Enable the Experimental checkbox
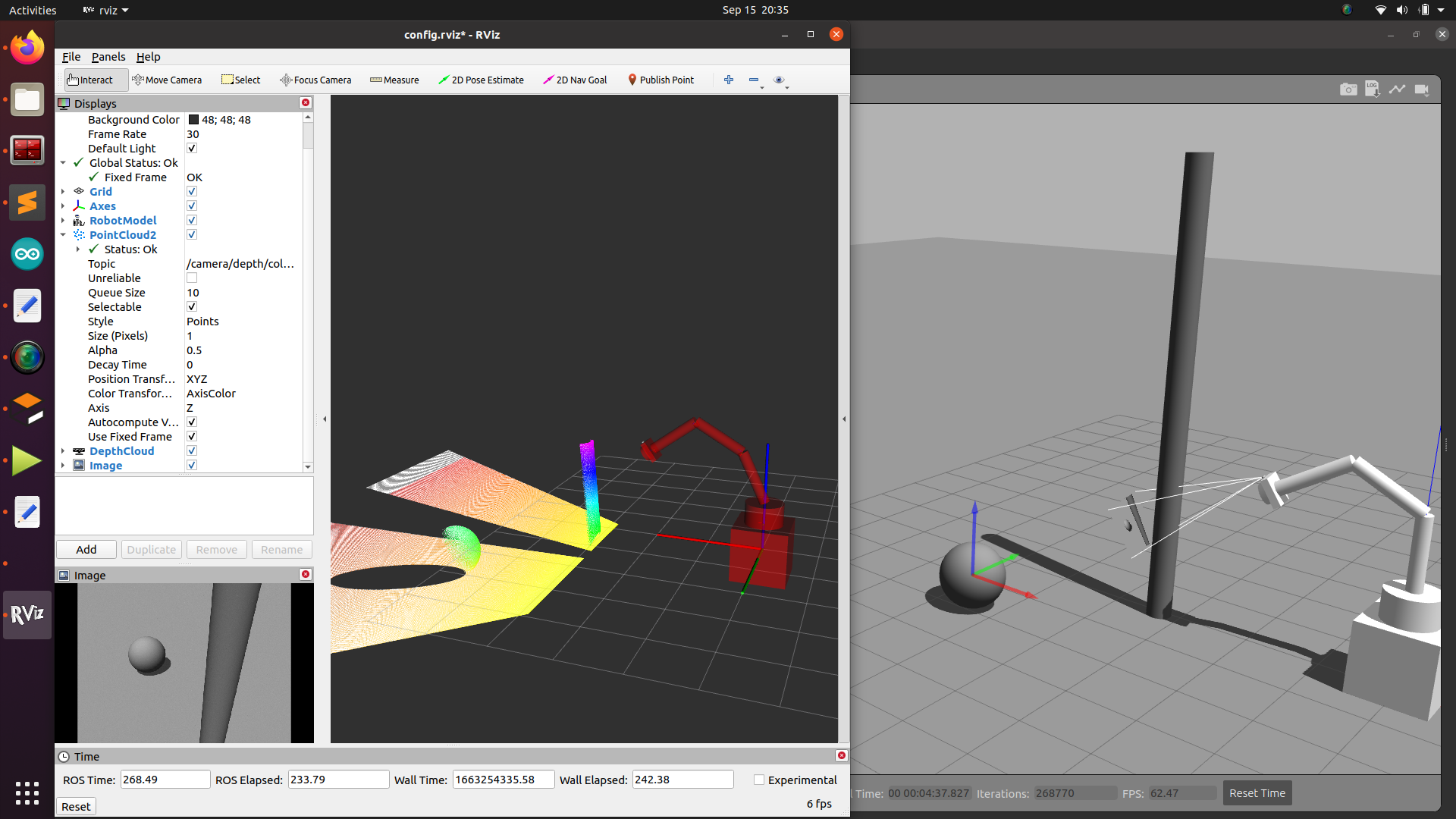Viewport: 1456px width, 819px height. (759, 780)
